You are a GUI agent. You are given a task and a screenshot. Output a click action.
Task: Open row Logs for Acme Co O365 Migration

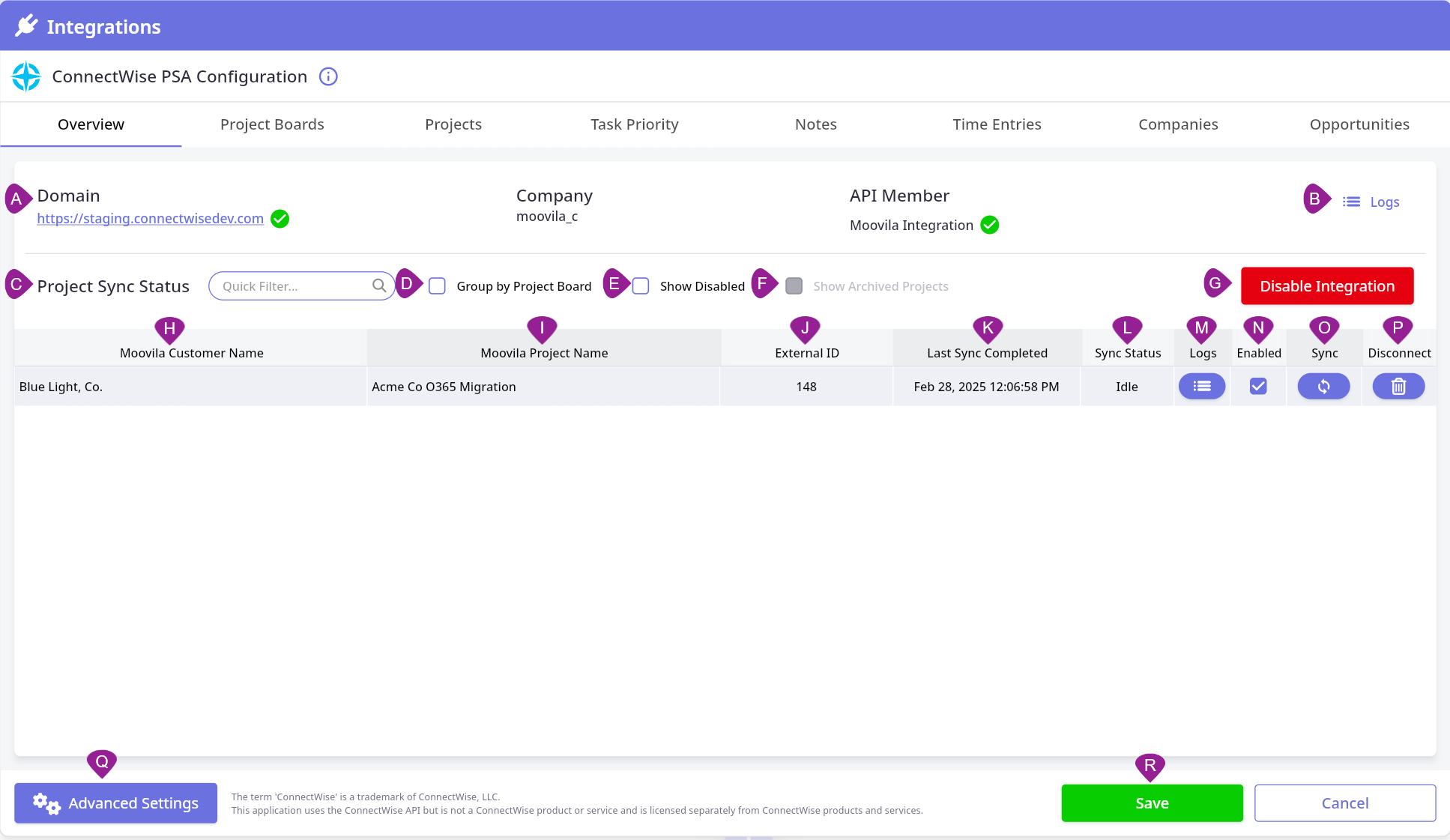1202,387
